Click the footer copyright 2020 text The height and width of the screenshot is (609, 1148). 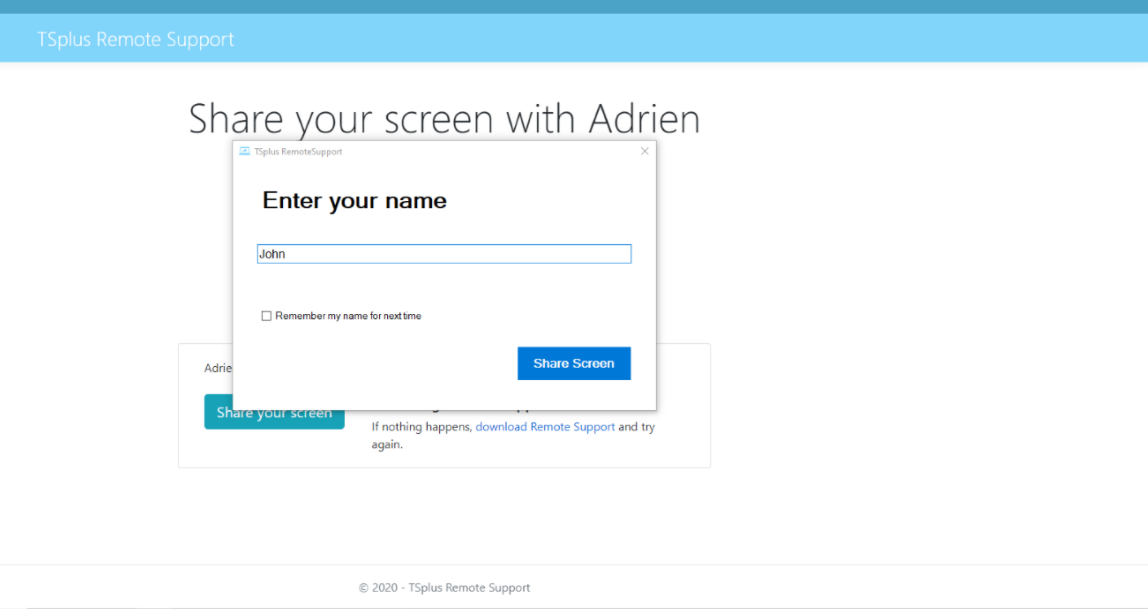[x=444, y=588]
